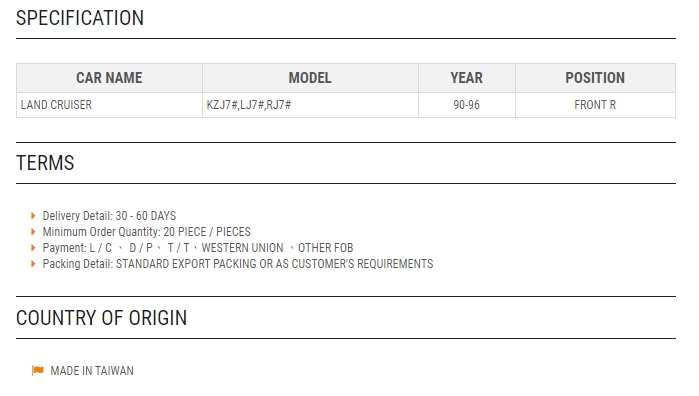Select the MODEL column header
Viewport: 699px width, 396px height.
tap(310, 78)
